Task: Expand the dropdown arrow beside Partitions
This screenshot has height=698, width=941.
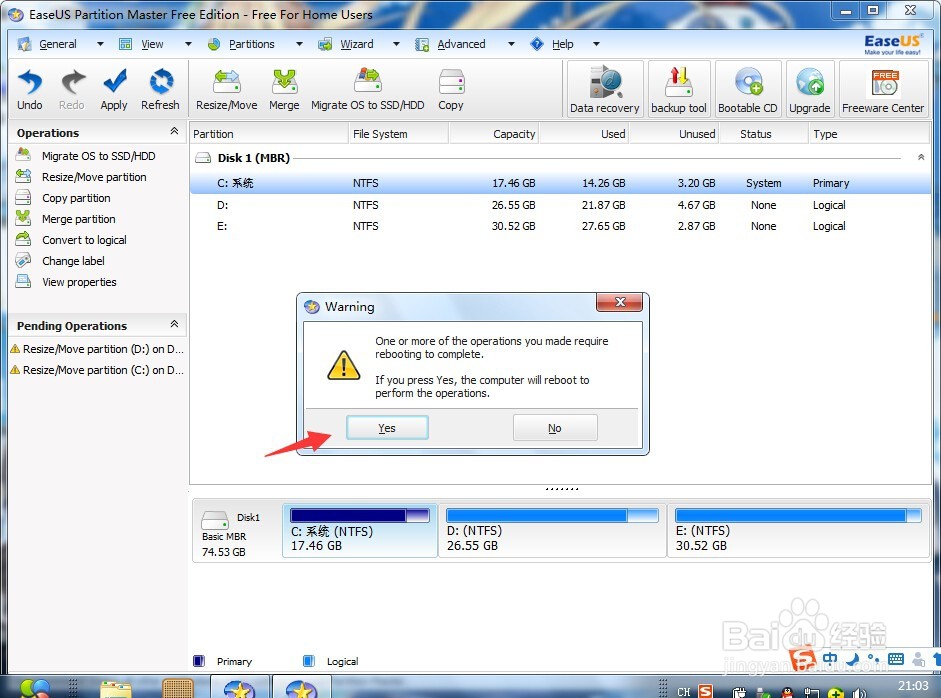Action: [x=299, y=44]
